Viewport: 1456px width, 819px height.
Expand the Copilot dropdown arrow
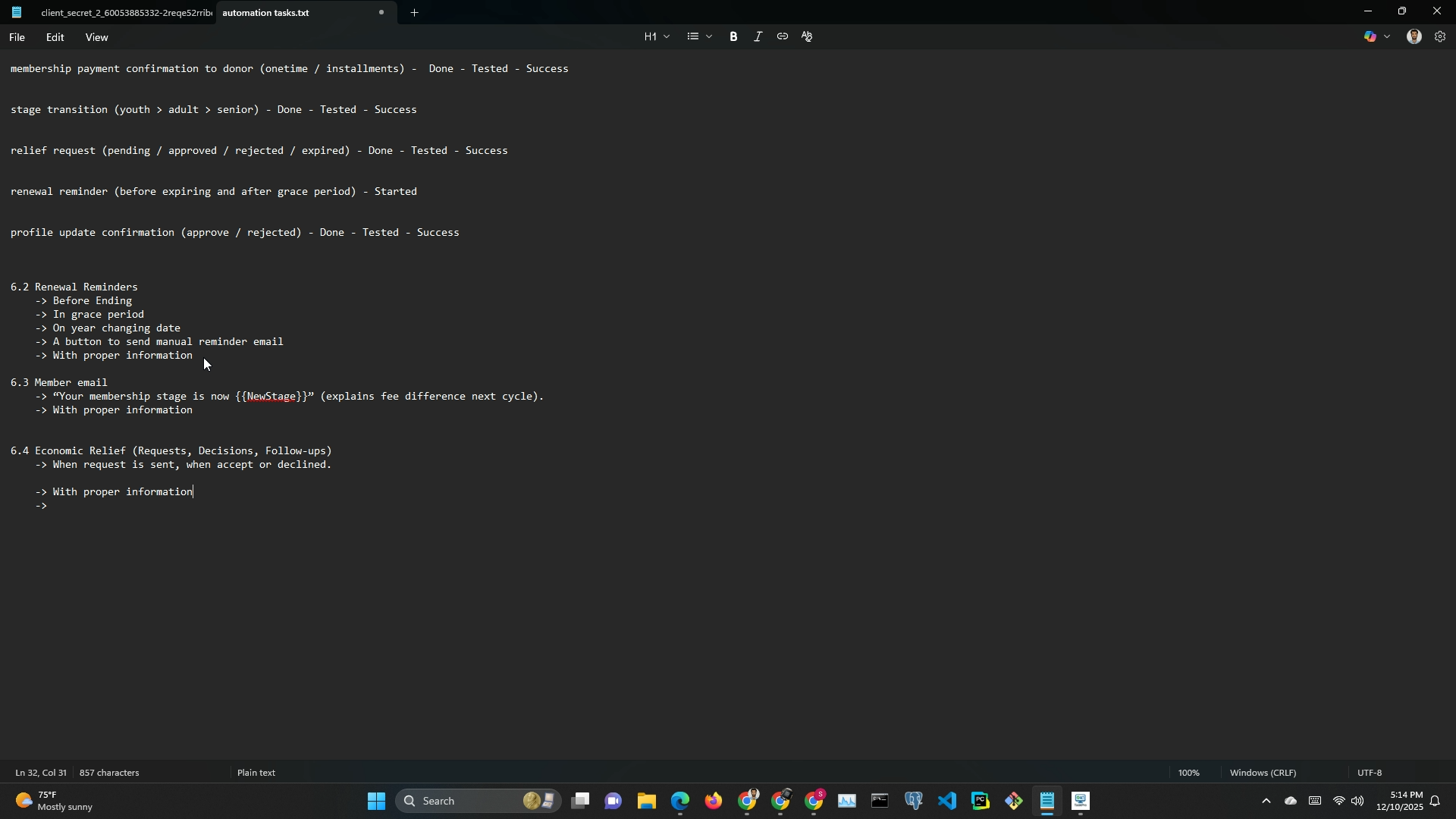[x=1388, y=36]
